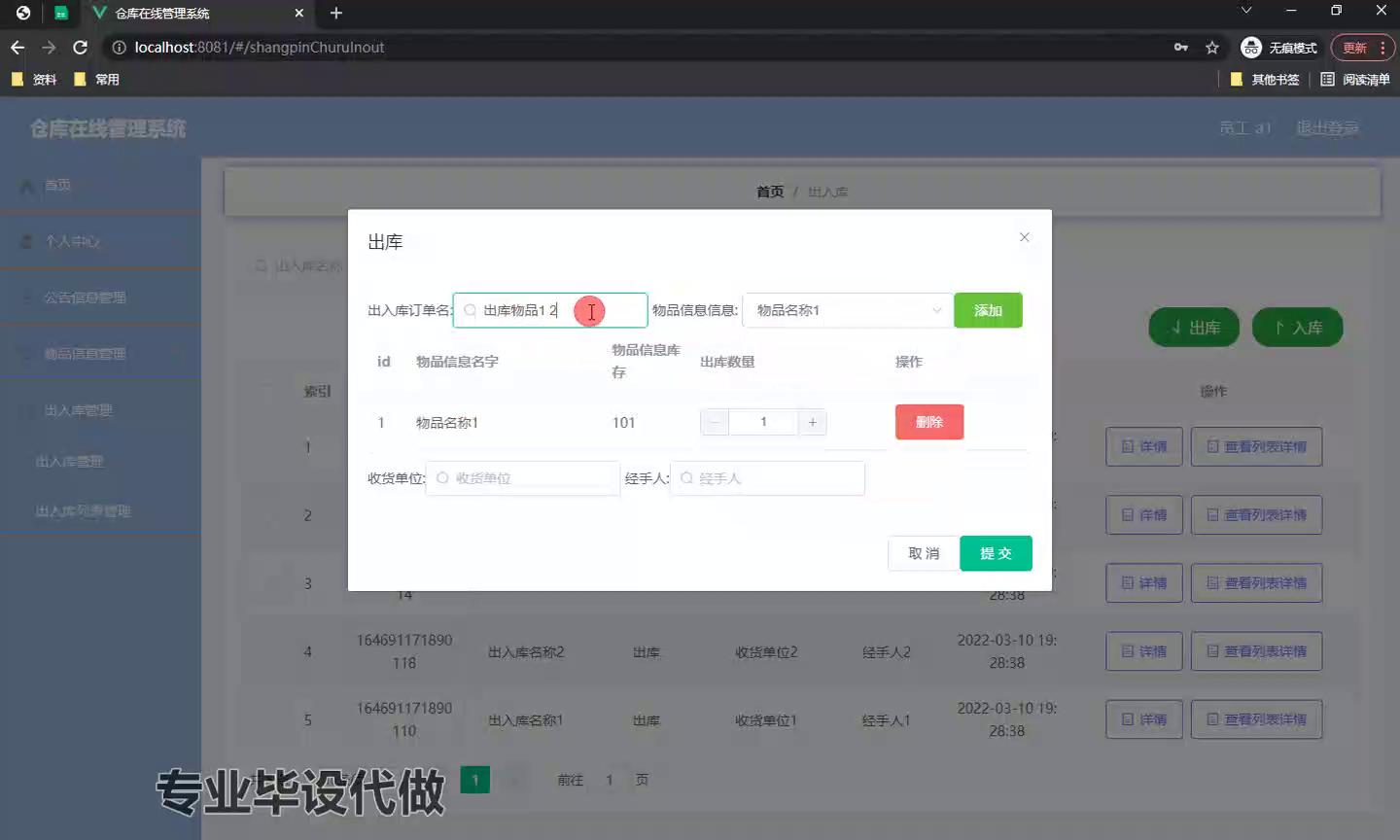The image size is (1400, 840).
Task: Go back with browser back arrow
Action: tap(17, 47)
